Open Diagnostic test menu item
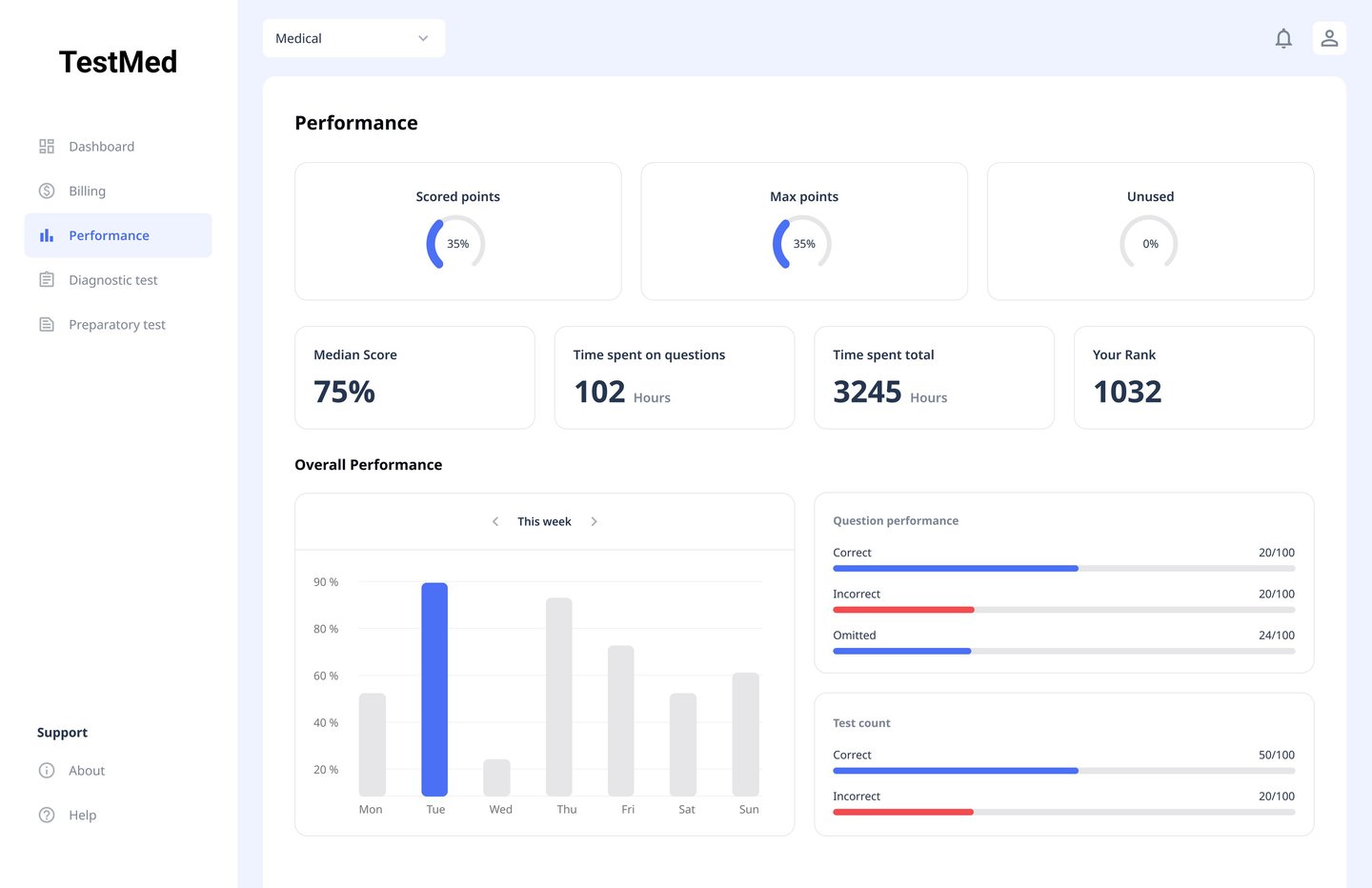Screen dimensions: 1372x888 pos(118,280)
